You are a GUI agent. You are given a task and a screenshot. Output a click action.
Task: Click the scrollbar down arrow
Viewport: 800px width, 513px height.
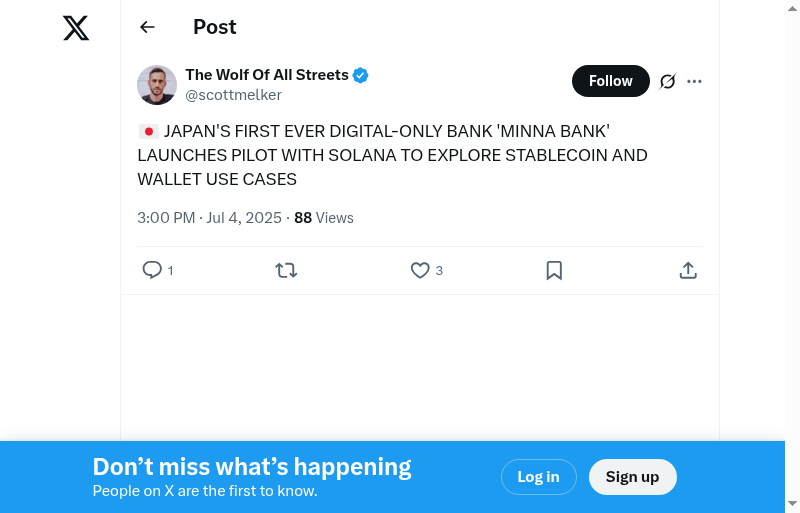pos(792,503)
